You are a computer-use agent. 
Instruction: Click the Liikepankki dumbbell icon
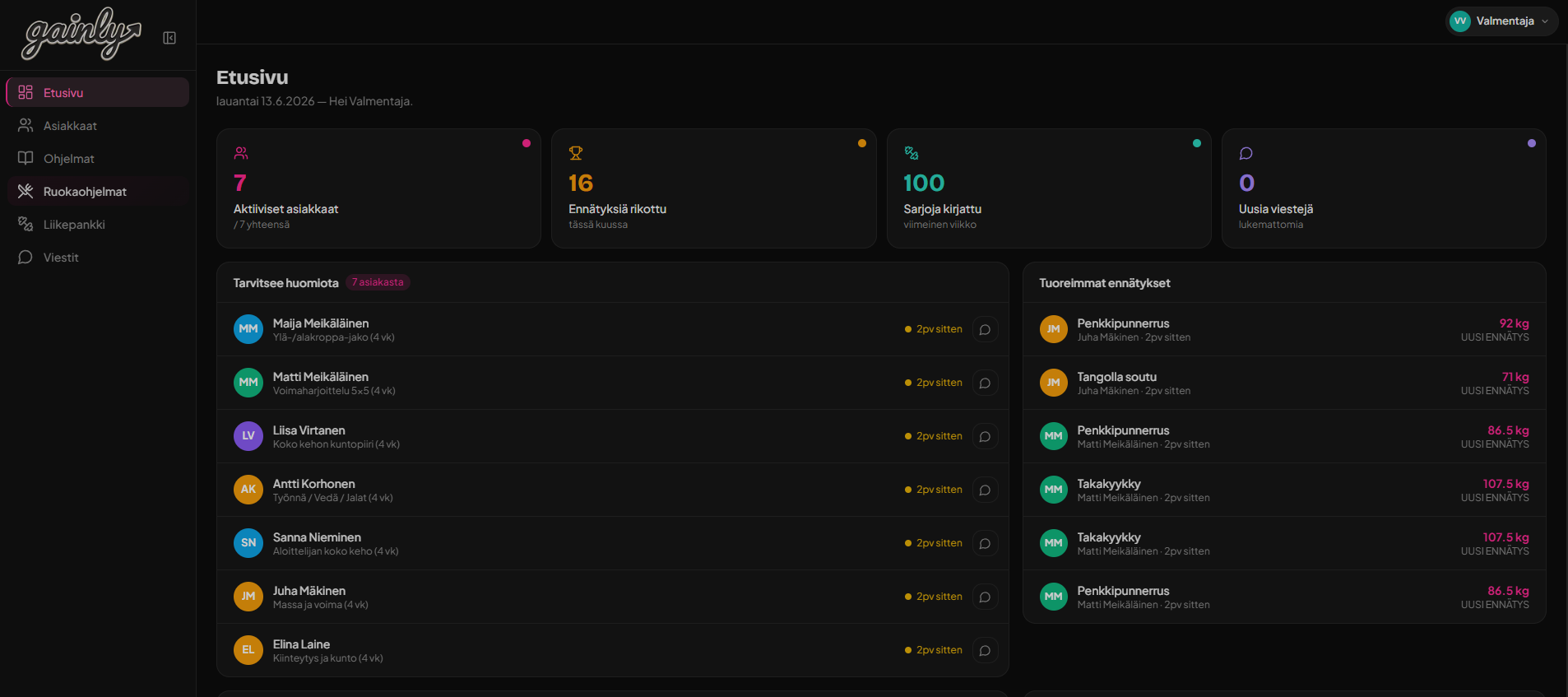[26, 224]
